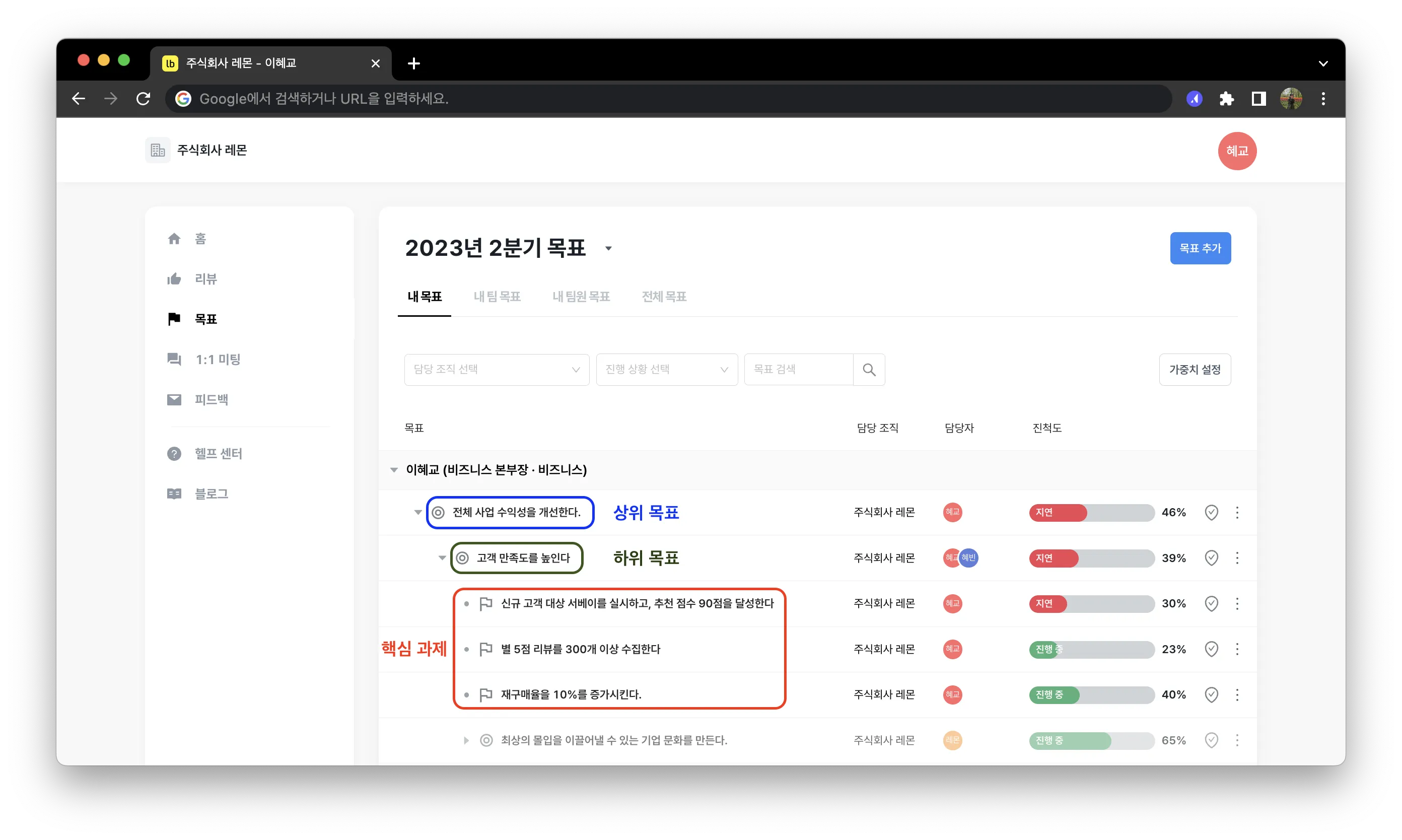Open more options for 별 5점 리뷰 row
1402x840 pixels.
(1237, 649)
